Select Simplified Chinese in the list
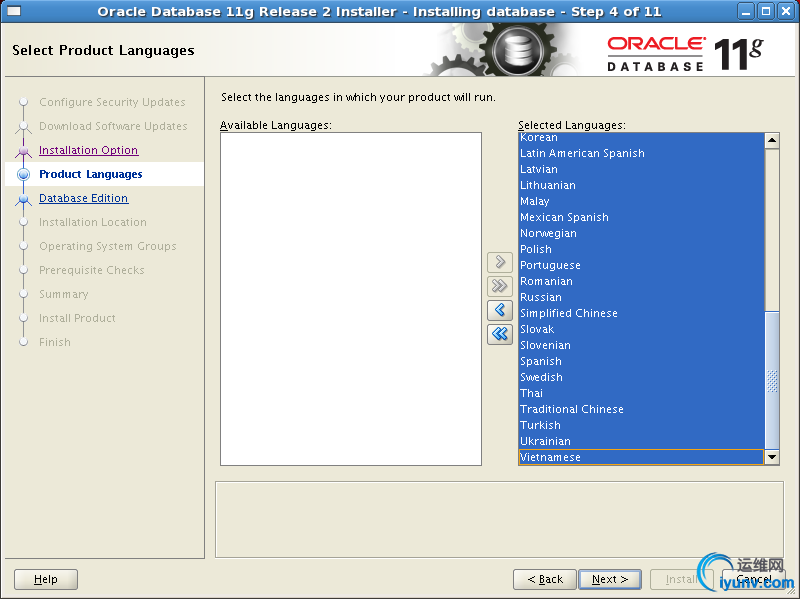This screenshot has height=599, width=800. pyautogui.click(x=641, y=313)
